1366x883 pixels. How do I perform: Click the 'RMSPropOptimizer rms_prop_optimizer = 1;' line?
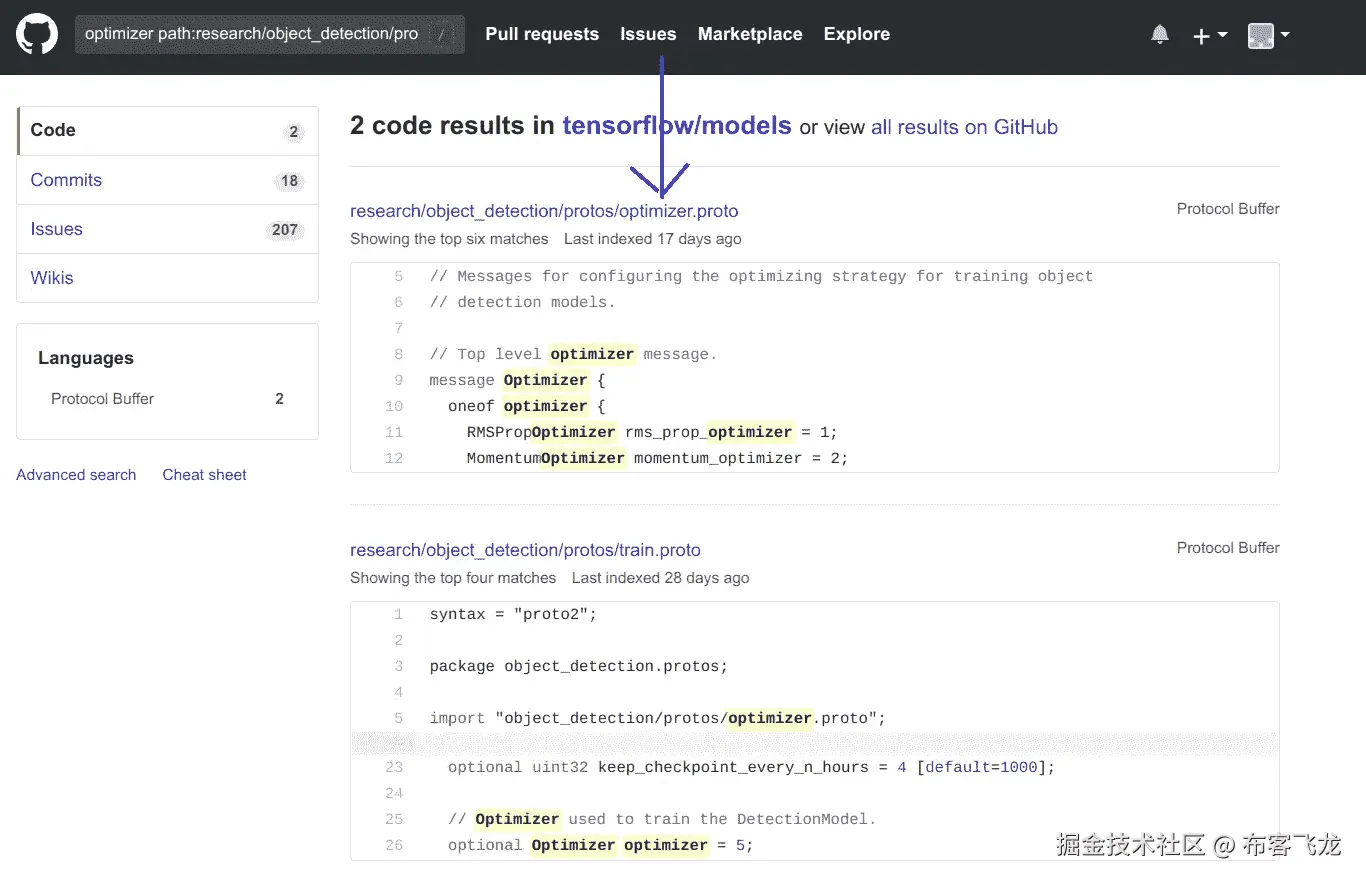[652, 432]
